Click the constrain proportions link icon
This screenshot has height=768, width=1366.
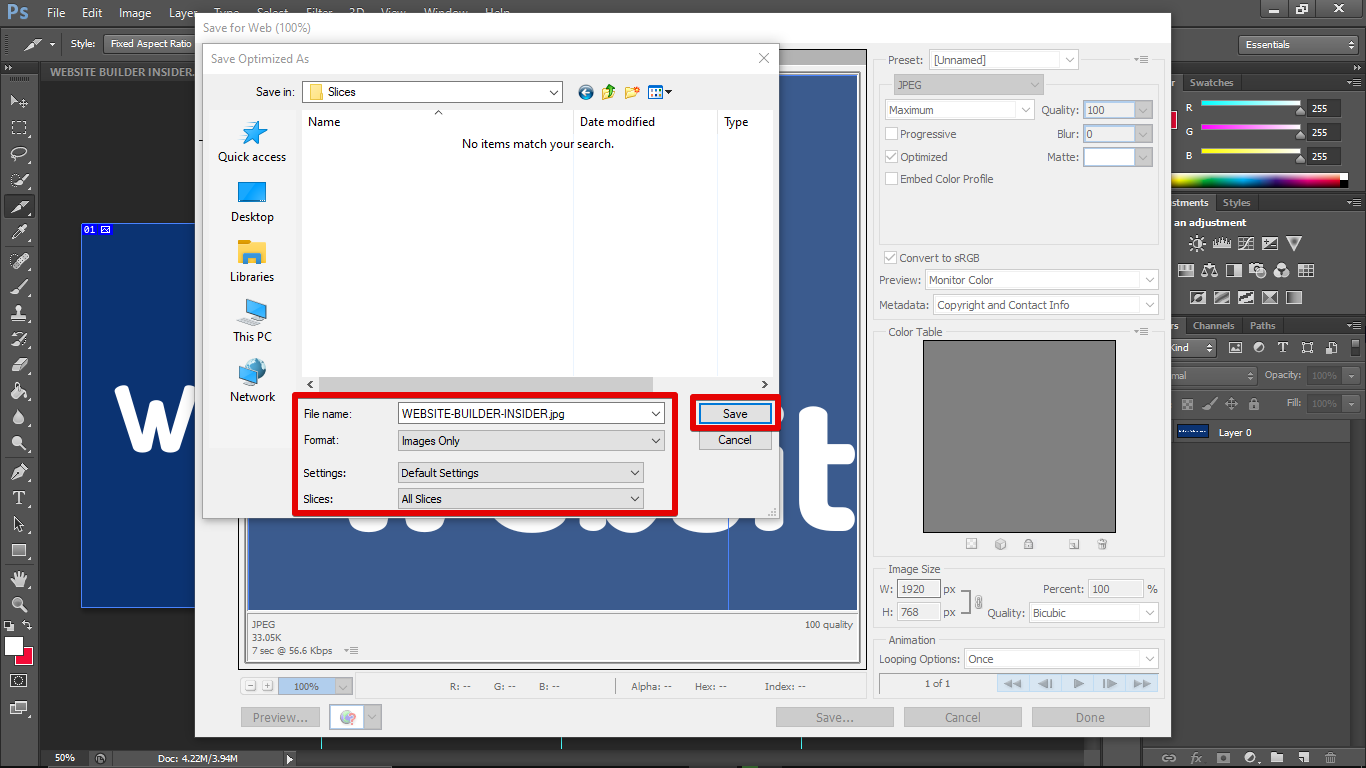978,601
